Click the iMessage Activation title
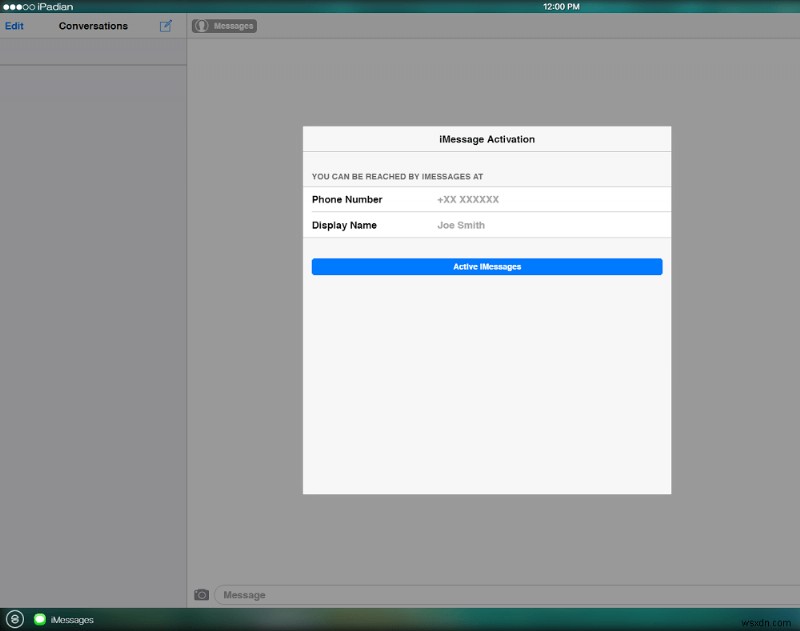Screen dimensions: 800x631 (x=487, y=139)
